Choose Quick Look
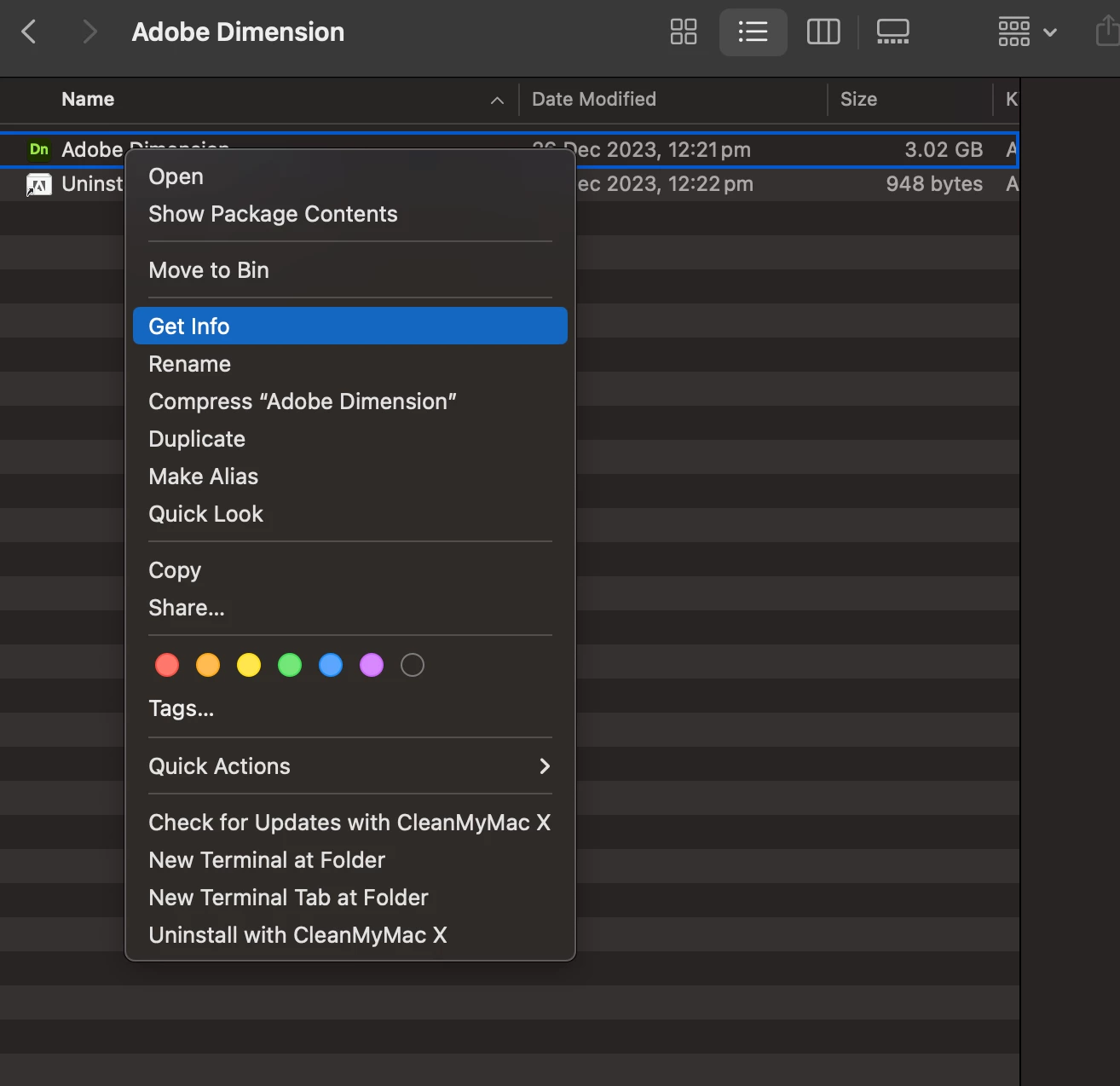The width and height of the screenshot is (1120, 1086). click(350, 514)
